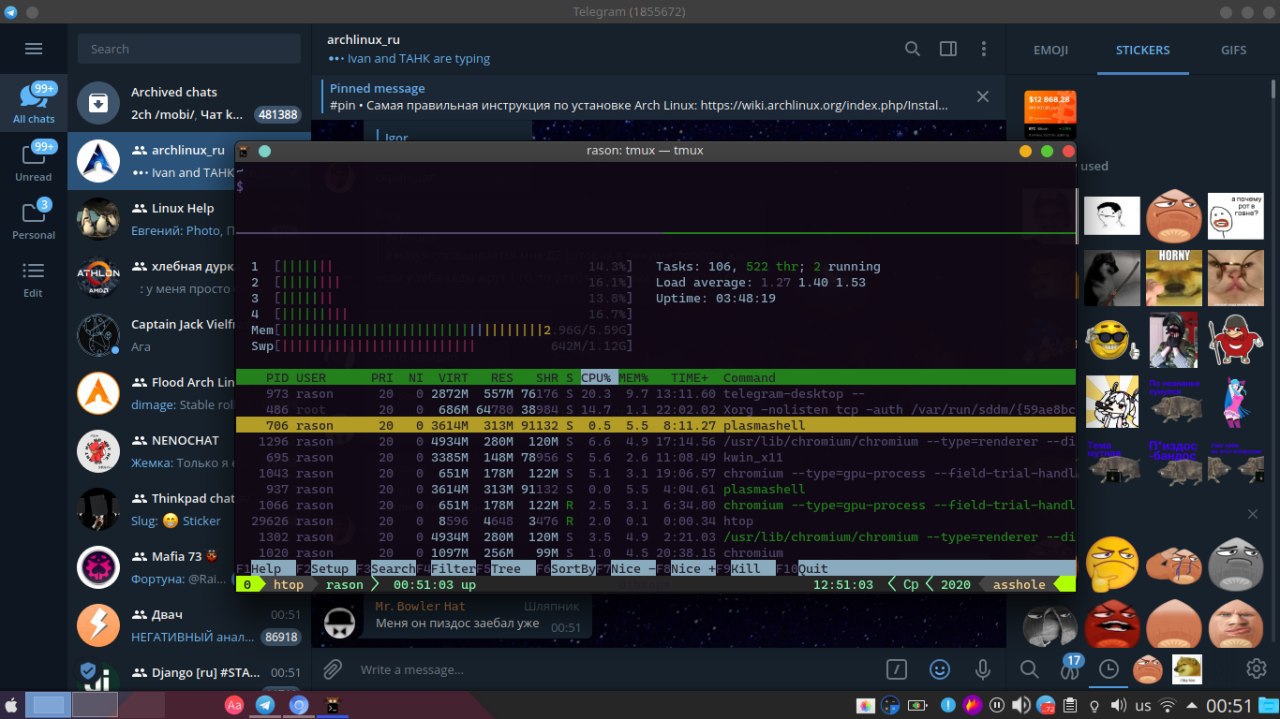Click the terminal window scrollbar
The width and height of the screenshot is (1280, 719).
pos(1078,215)
